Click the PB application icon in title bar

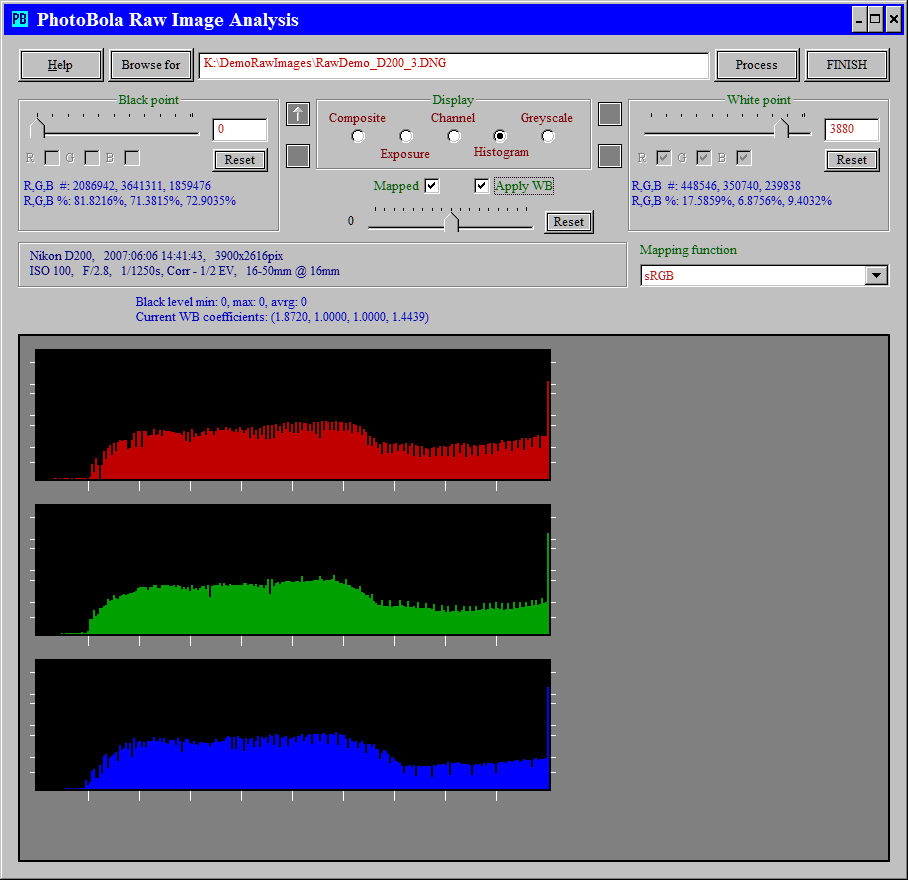click(19, 20)
